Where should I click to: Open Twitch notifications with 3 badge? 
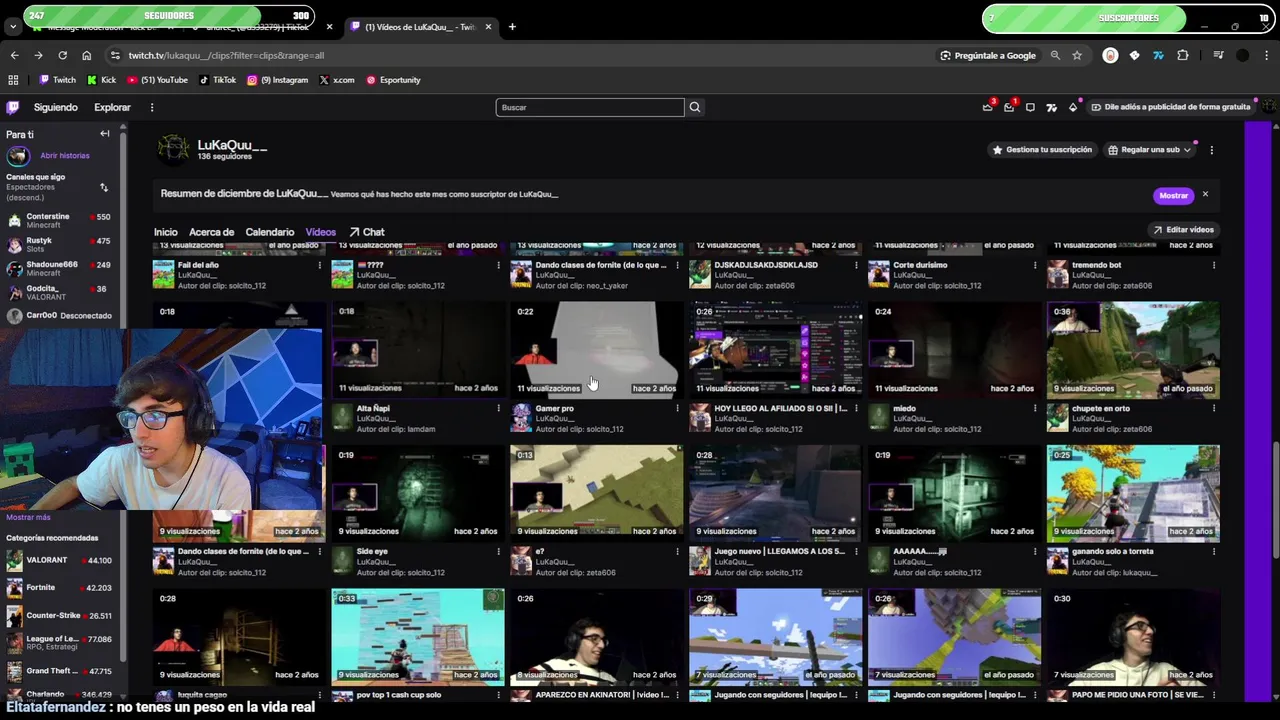[x=988, y=107]
